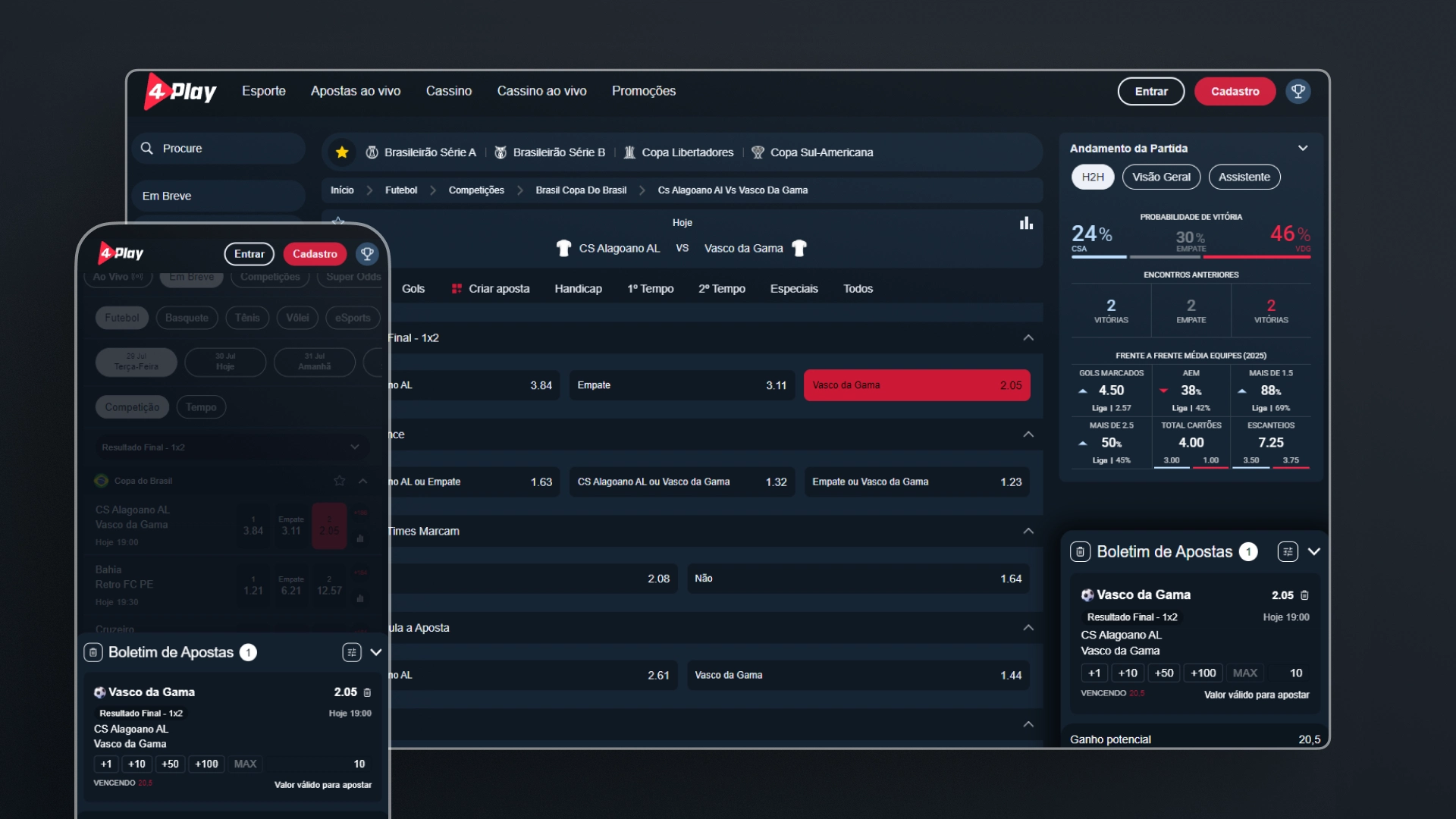Switch to the Handicap market tab

(578, 289)
